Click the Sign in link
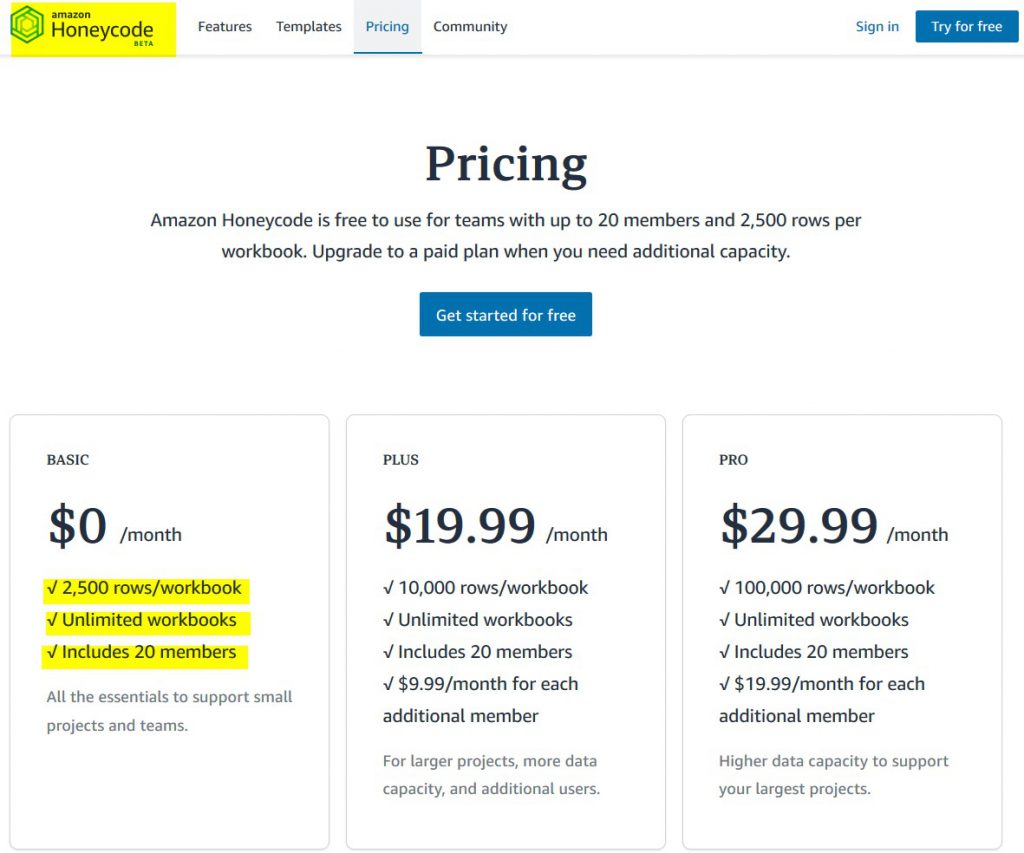The image size is (1024, 853). click(877, 27)
